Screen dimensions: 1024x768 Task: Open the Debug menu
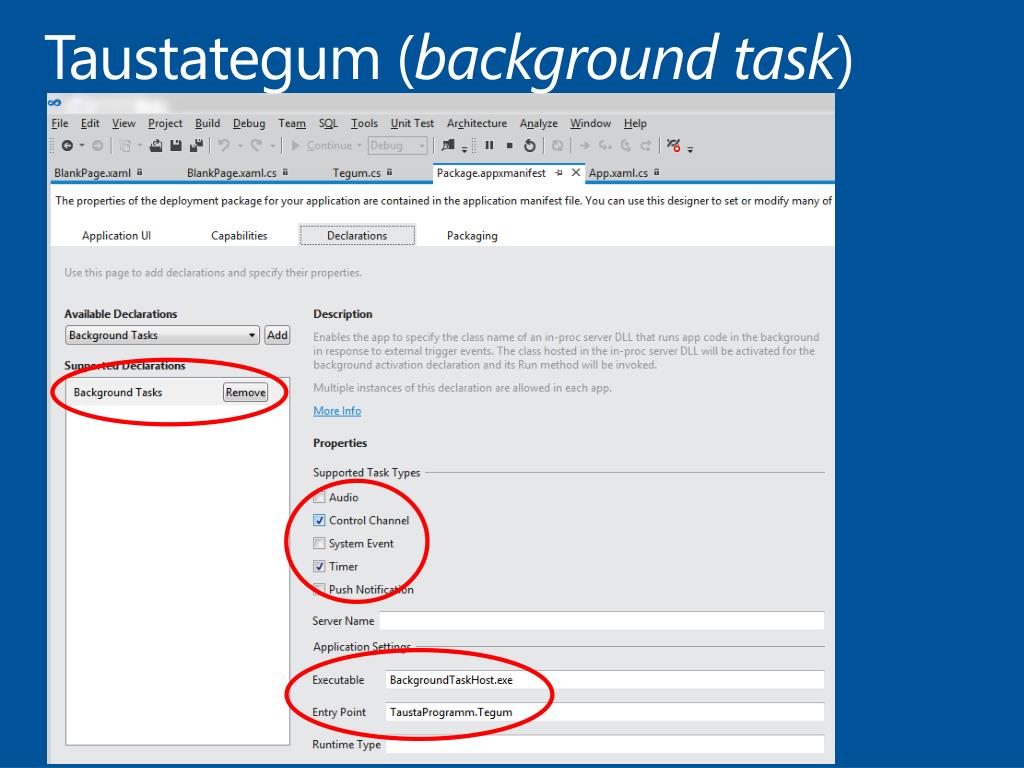coord(249,123)
